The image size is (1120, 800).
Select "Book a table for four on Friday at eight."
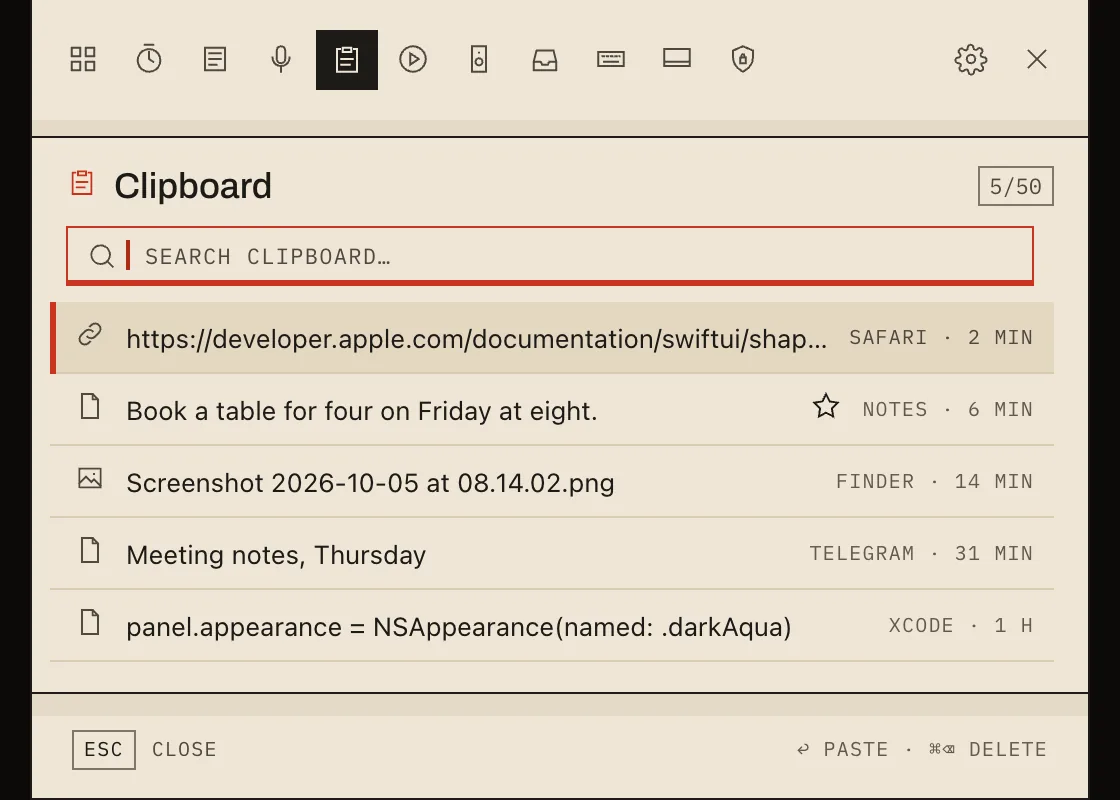point(551,410)
